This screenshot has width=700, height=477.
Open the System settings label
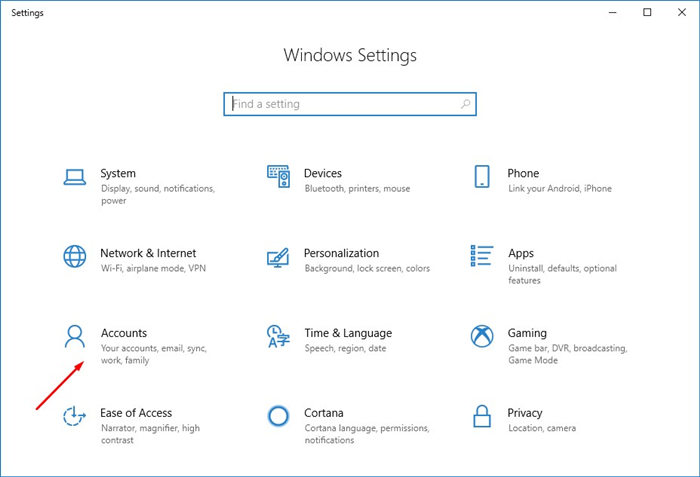(118, 173)
